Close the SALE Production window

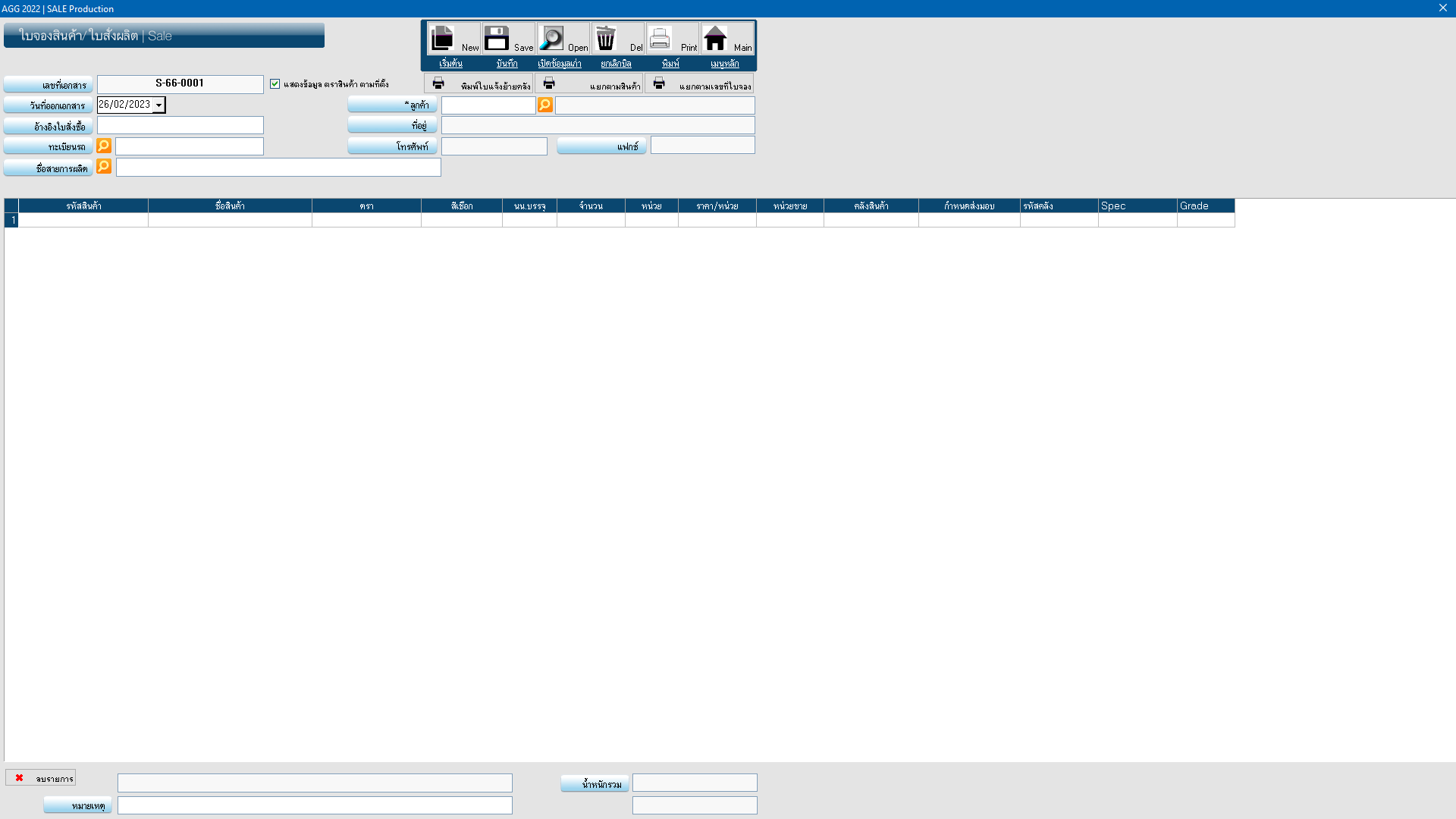[x=1443, y=8]
